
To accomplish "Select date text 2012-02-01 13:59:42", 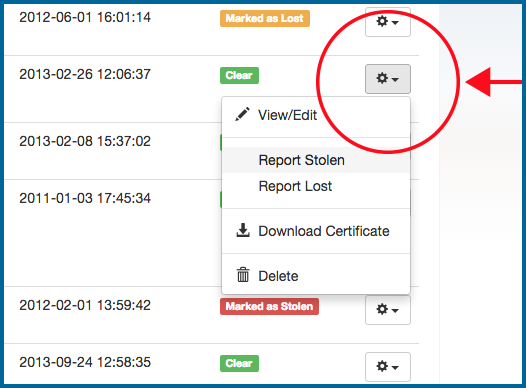I will tap(85, 306).
